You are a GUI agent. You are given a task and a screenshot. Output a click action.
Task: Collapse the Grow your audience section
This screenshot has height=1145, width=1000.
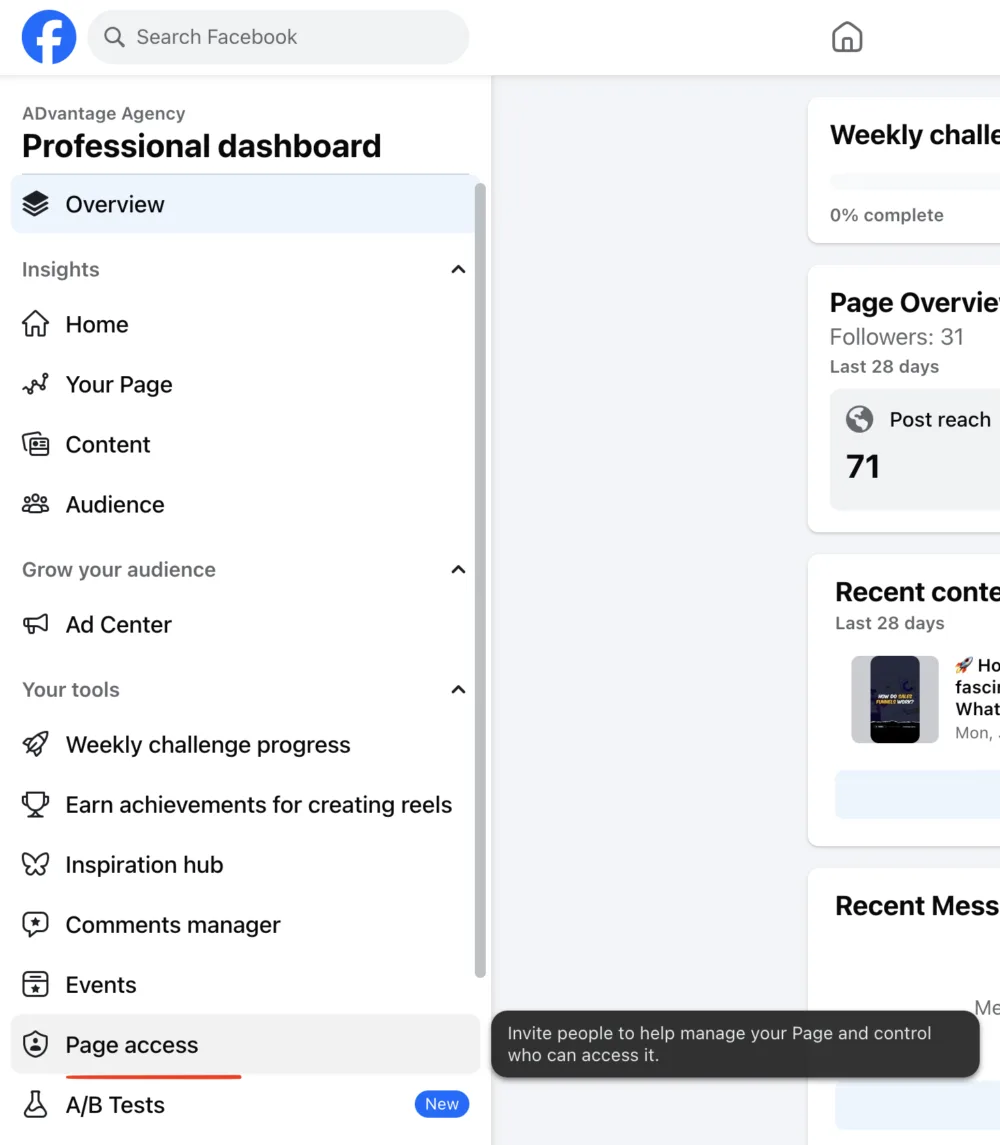point(458,570)
